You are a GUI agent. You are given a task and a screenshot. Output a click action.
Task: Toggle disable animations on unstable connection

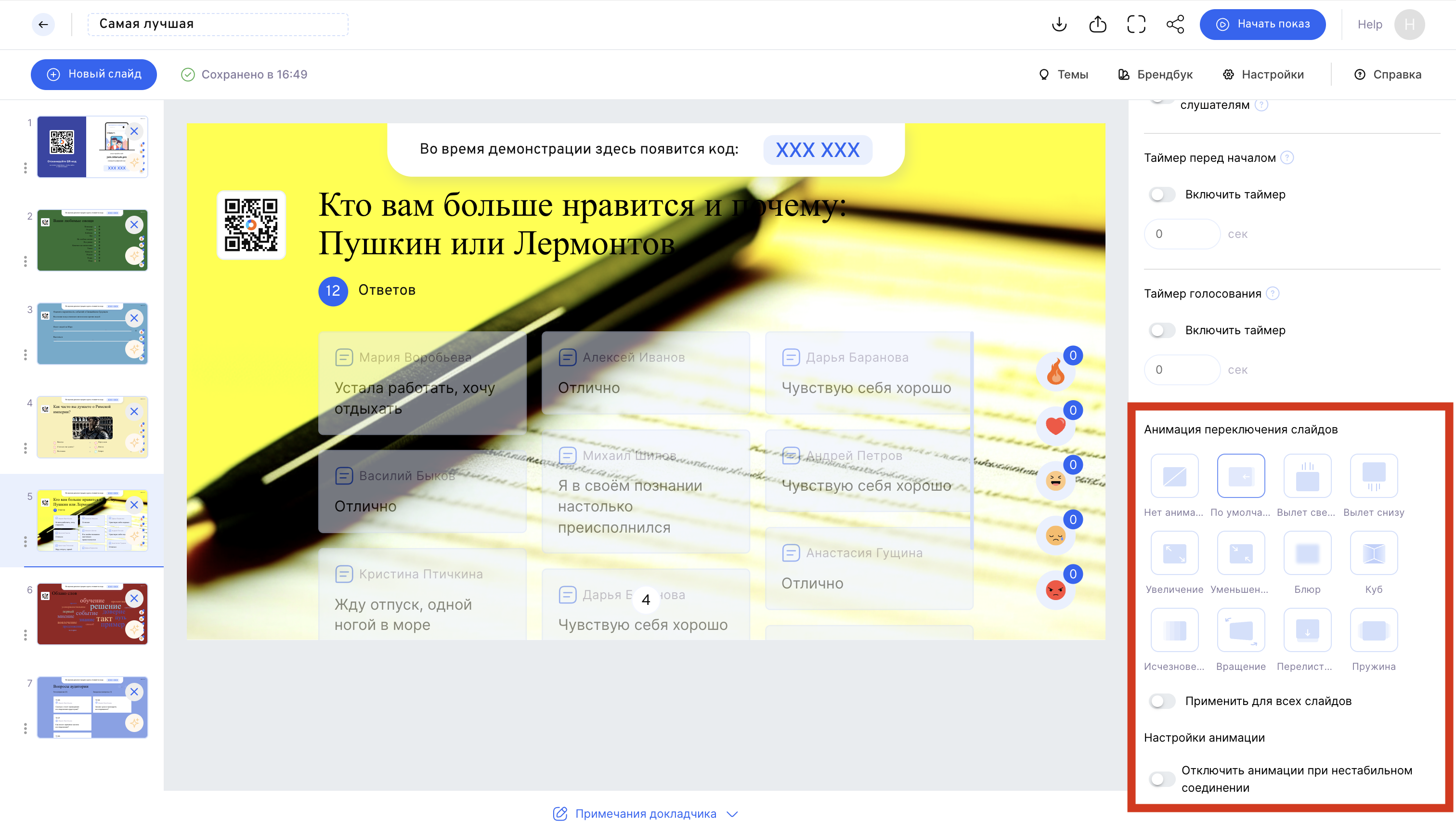1162,779
